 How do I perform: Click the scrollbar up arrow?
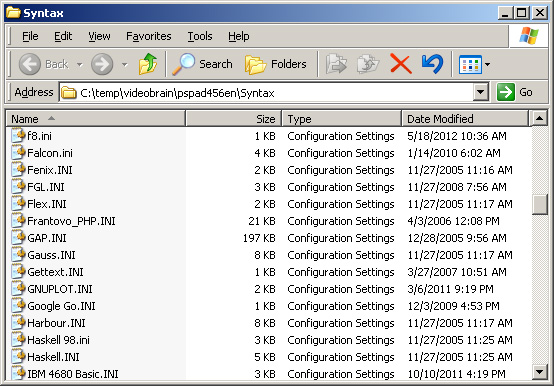click(540, 118)
